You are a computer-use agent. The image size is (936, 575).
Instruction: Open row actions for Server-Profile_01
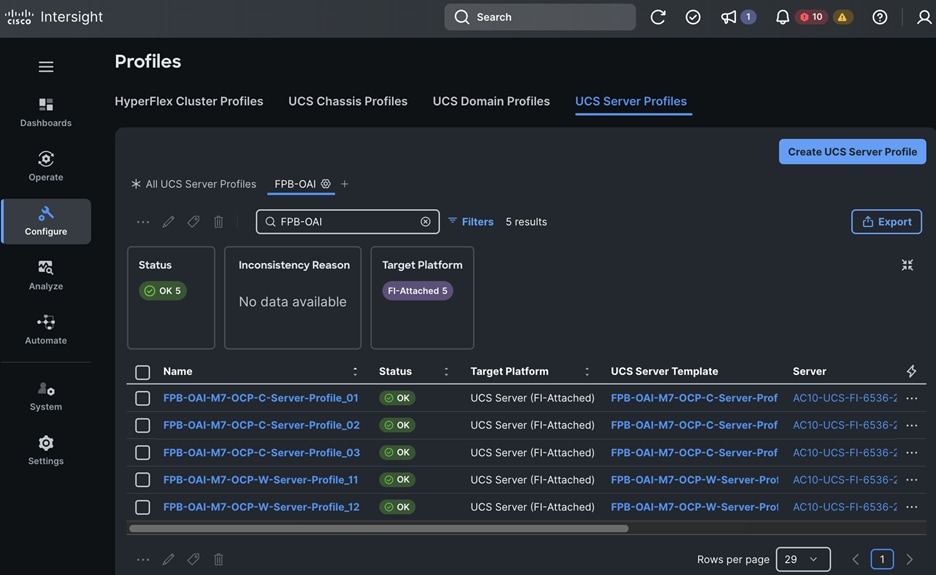[912, 398]
